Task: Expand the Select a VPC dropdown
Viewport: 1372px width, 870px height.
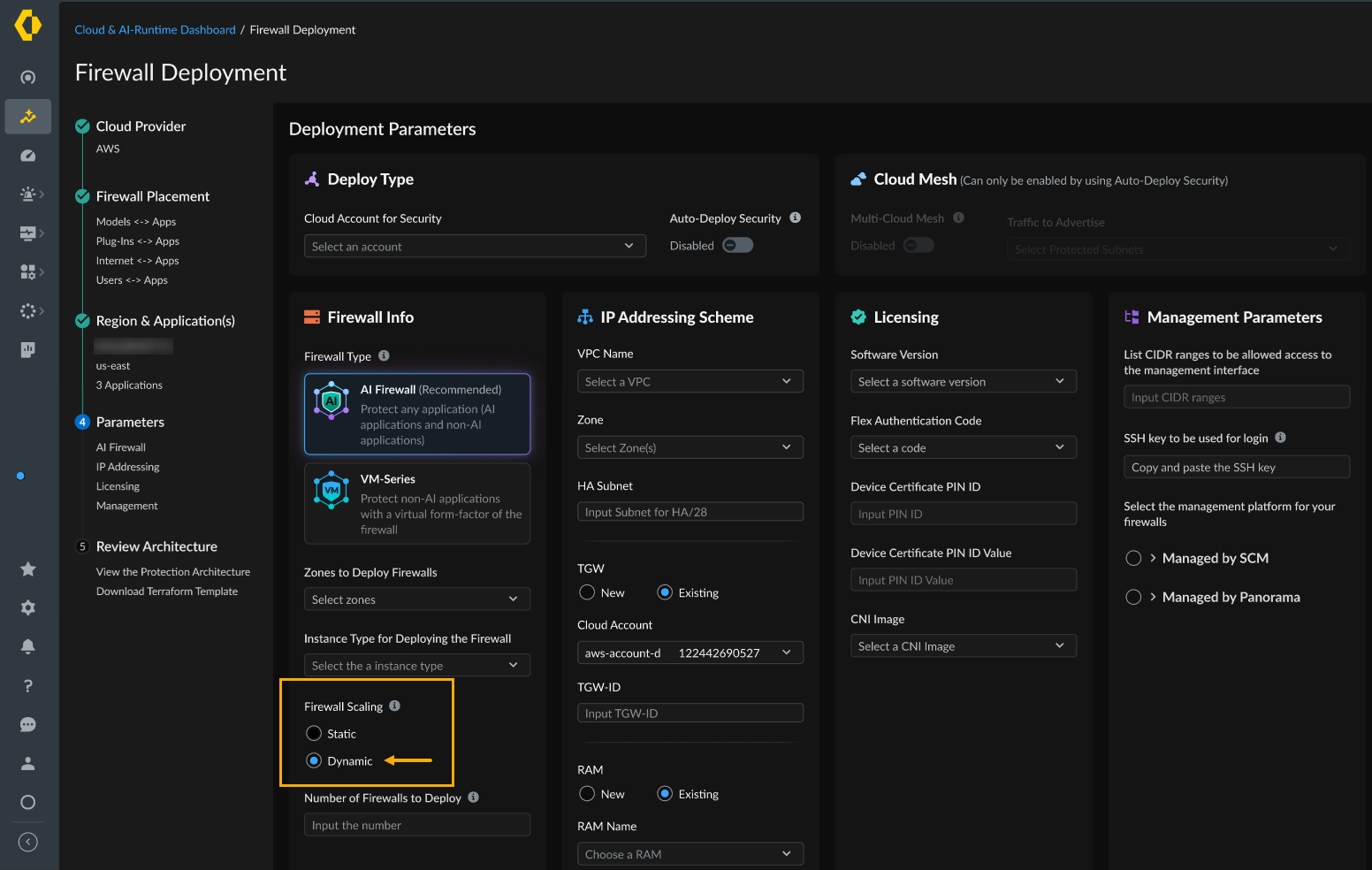Action: (690, 382)
